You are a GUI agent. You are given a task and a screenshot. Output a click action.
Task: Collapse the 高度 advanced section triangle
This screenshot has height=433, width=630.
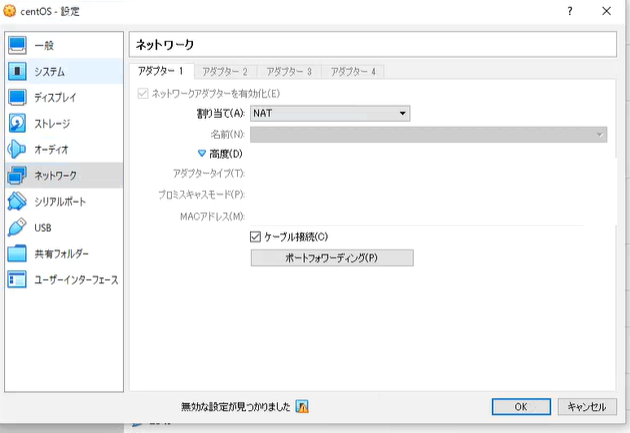click(202, 153)
